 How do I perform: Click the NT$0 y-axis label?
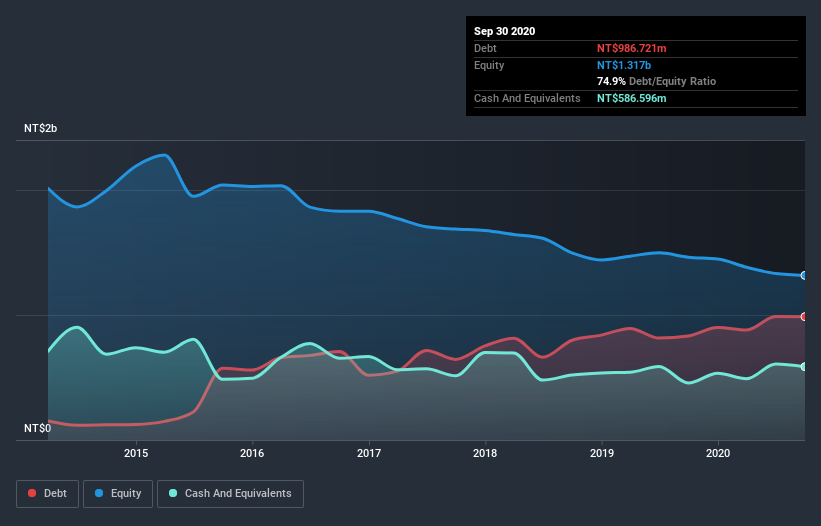point(38,428)
